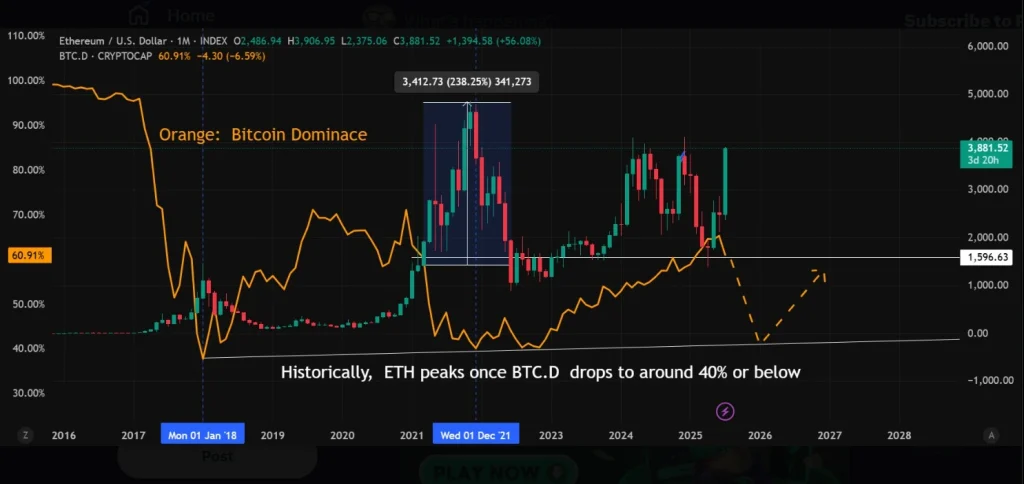Click the green 3,881.52 current price tag
Screen dimensions: 1024x484
point(985,154)
